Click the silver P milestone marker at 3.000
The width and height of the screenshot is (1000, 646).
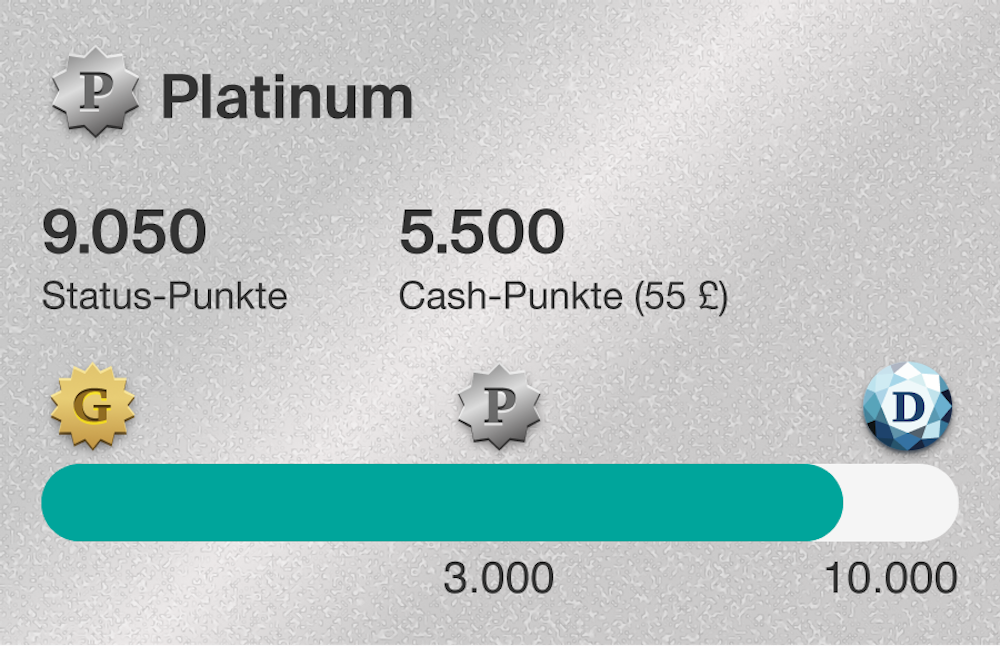(499, 406)
